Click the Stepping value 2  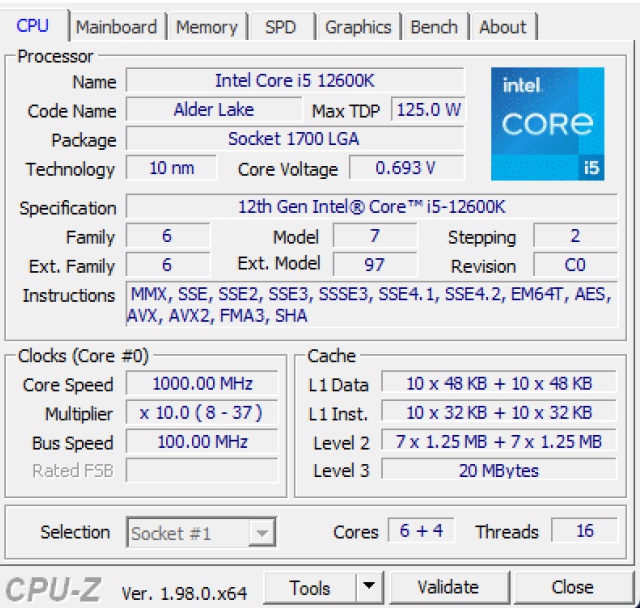click(576, 235)
